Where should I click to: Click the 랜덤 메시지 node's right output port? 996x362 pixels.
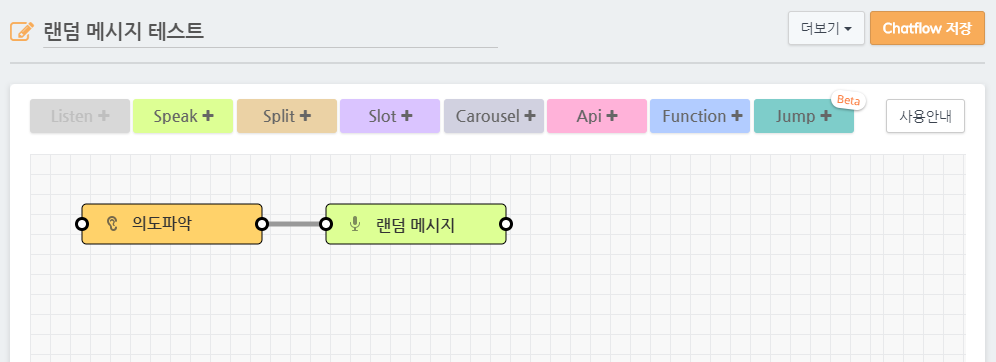click(506, 224)
